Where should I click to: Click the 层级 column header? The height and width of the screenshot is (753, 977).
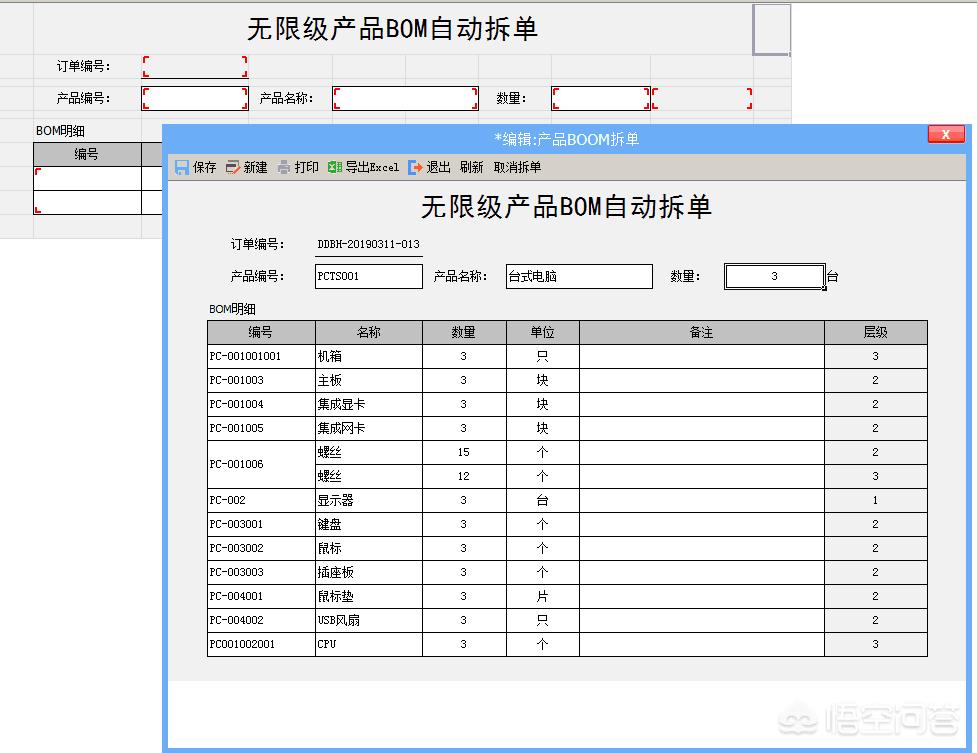pyautogui.click(x=875, y=331)
